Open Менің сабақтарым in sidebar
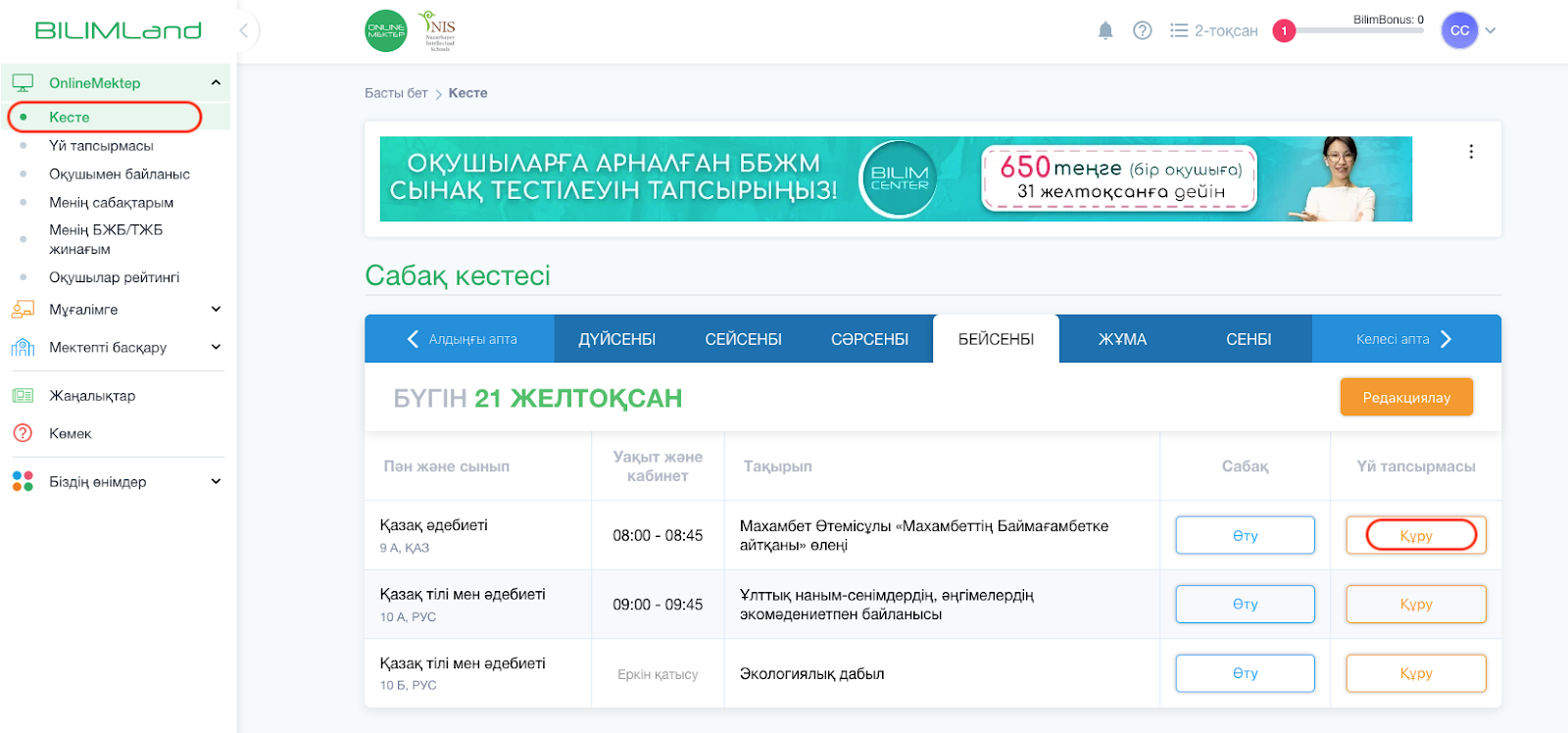This screenshot has height=733, width=1568. pos(111,202)
